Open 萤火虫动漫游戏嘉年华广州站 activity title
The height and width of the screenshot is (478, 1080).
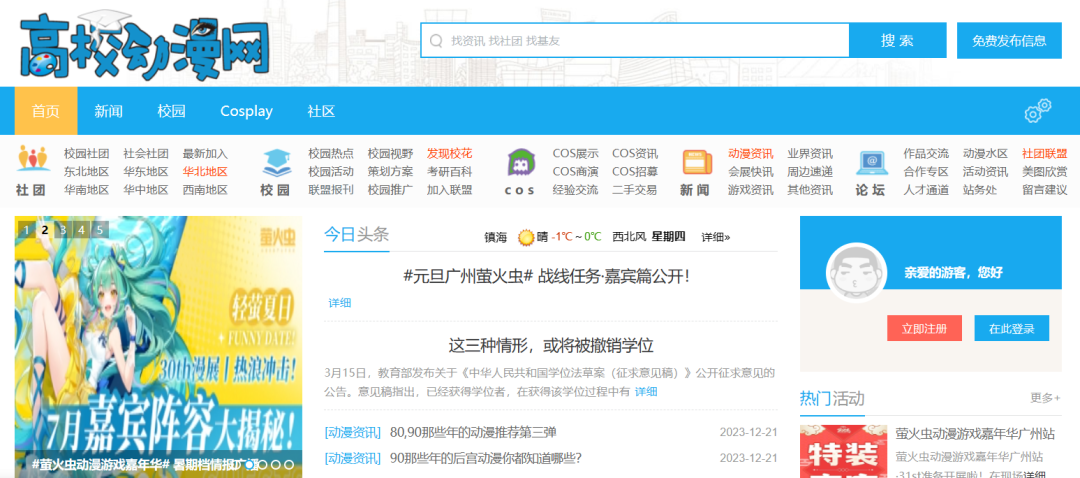click(x=975, y=434)
